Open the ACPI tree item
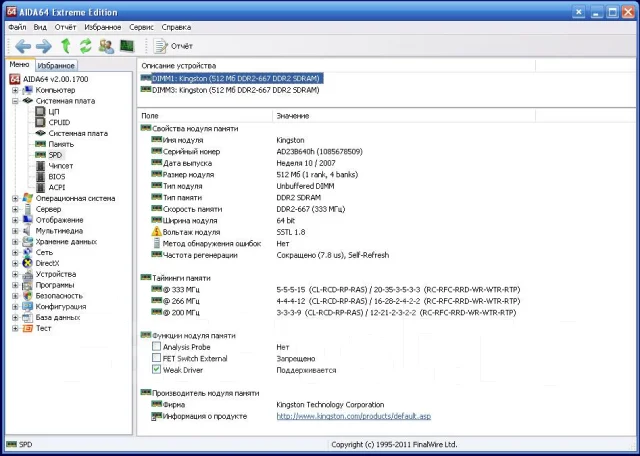 pyautogui.click(x=57, y=187)
